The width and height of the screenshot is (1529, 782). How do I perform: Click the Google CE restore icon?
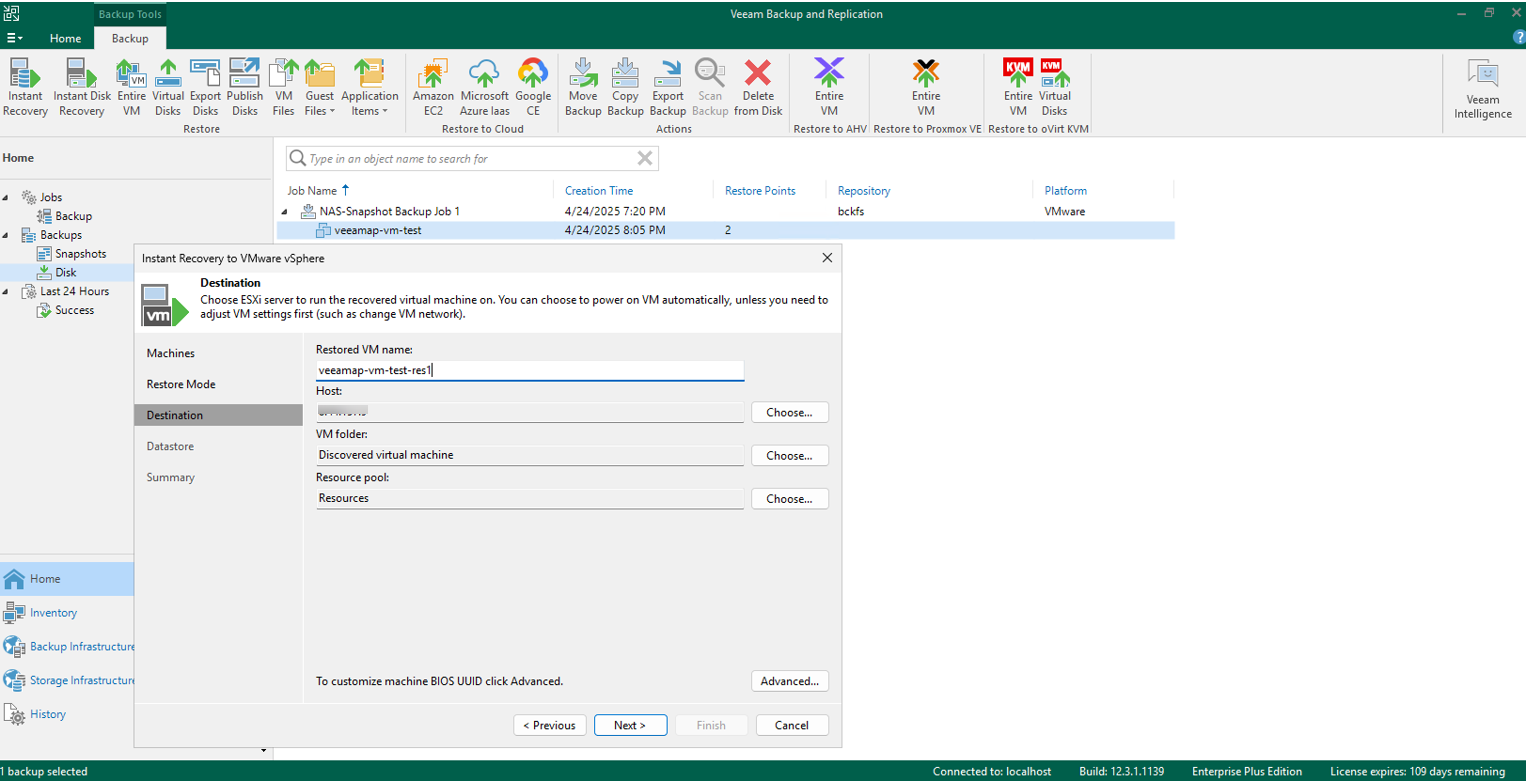pos(533,88)
